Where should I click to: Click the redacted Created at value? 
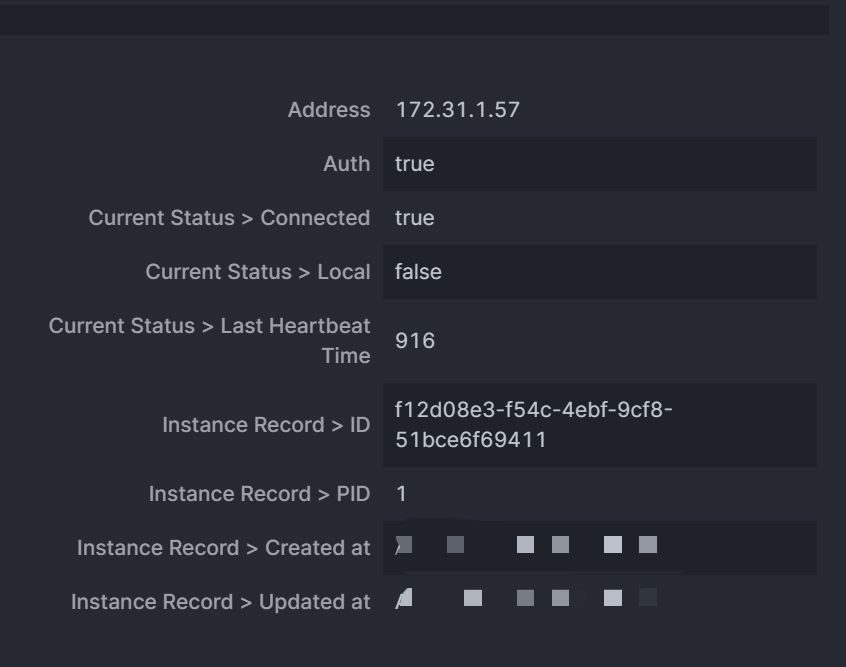[x=526, y=546]
